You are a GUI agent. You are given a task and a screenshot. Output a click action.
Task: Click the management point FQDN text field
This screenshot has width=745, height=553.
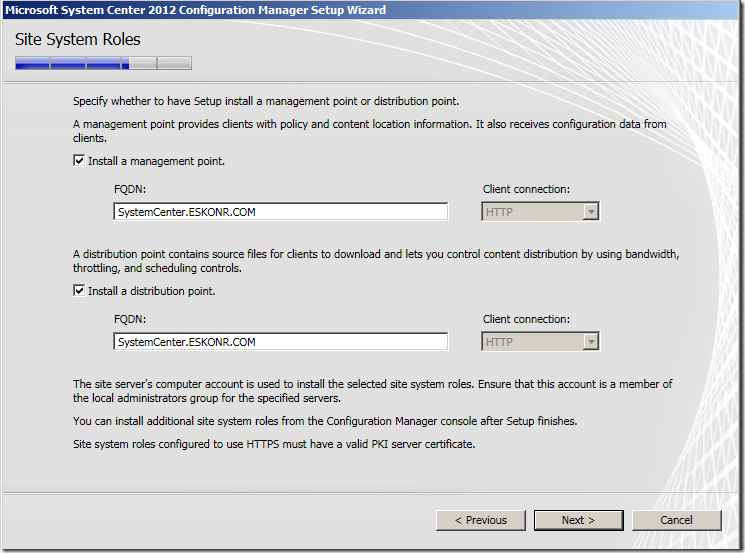(280, 211)
